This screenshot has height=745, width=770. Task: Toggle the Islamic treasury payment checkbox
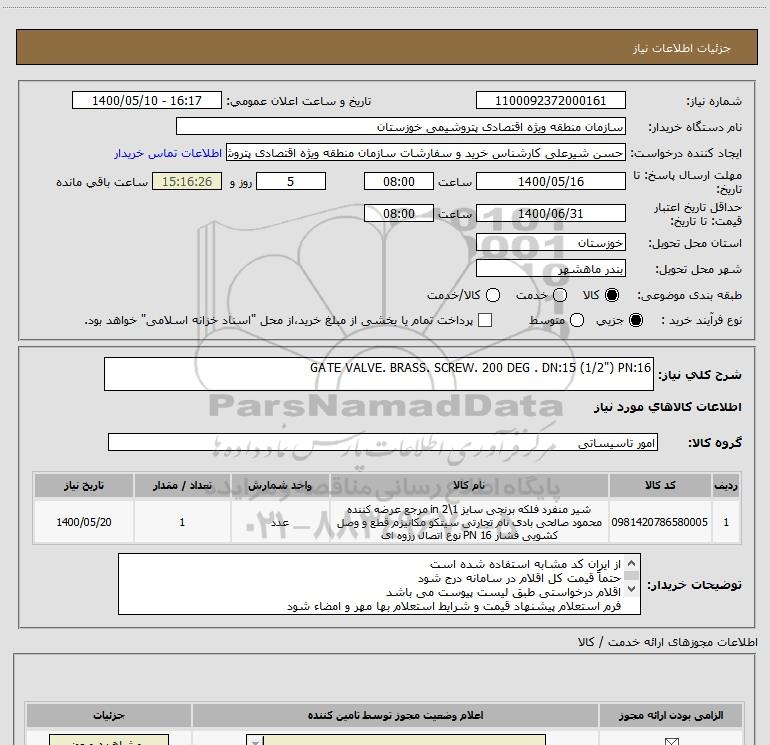[485, 320]
